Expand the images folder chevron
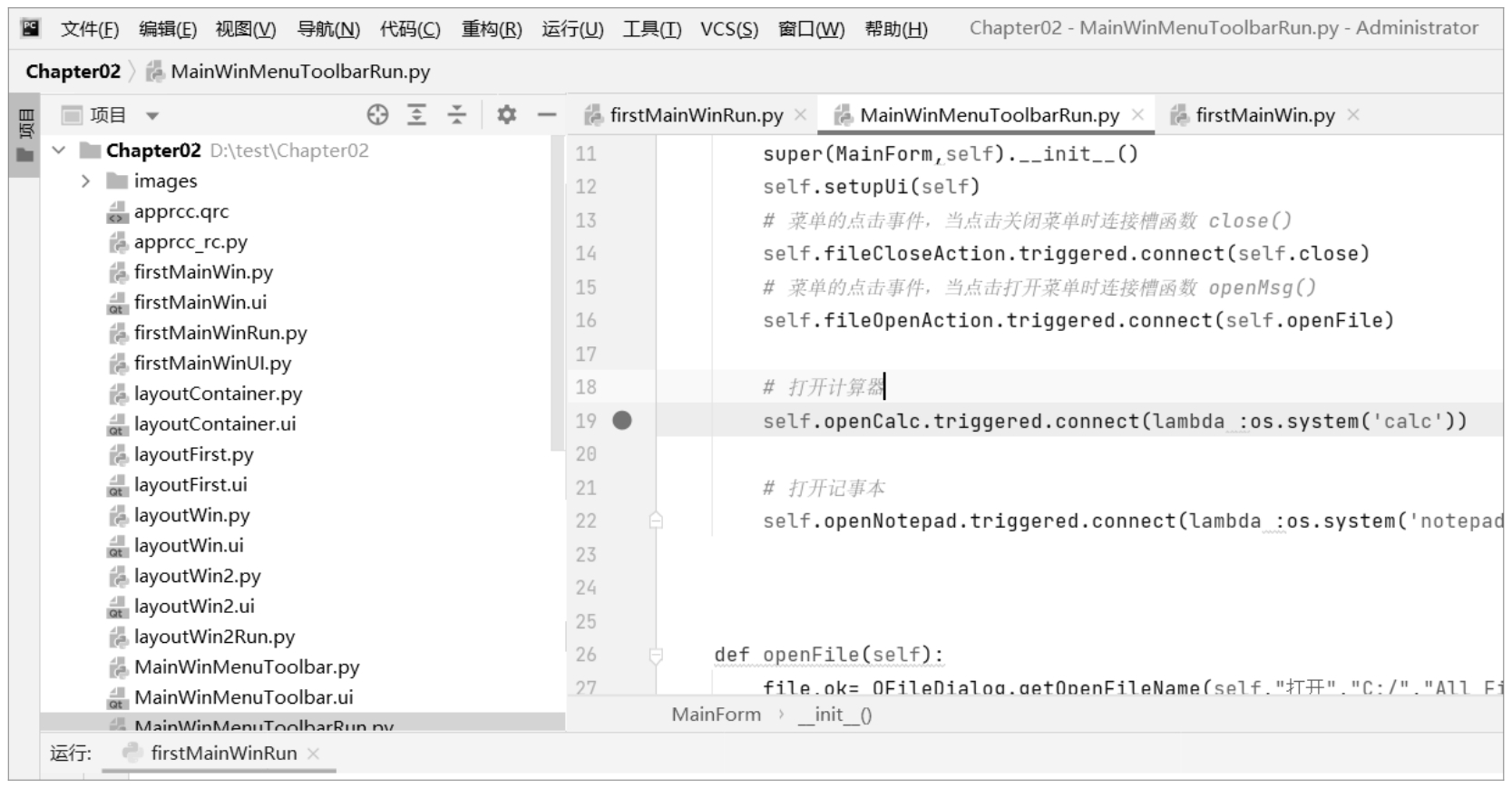 tap(85, 181)
